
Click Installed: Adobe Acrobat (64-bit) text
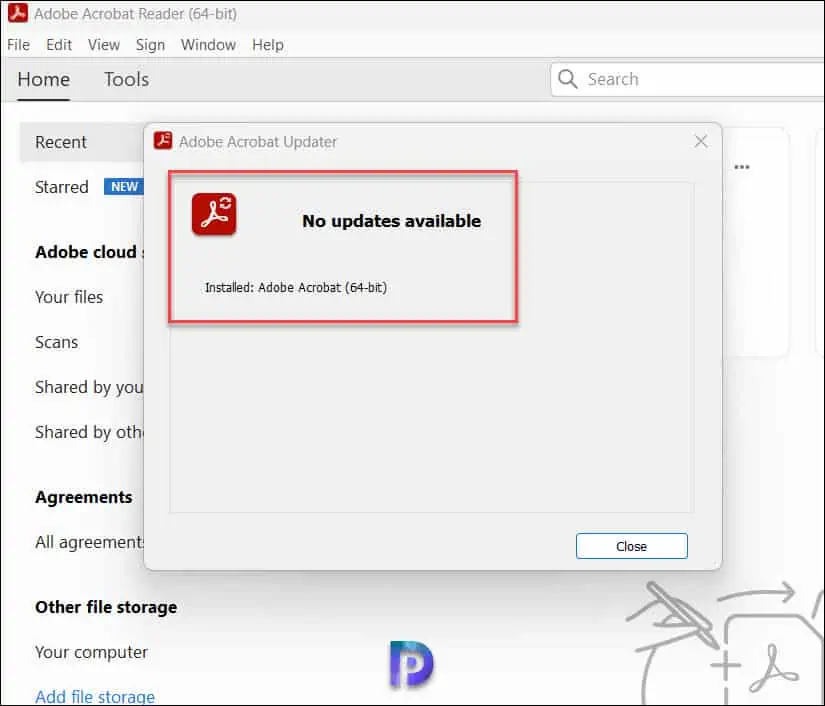(x=296, y=287)
